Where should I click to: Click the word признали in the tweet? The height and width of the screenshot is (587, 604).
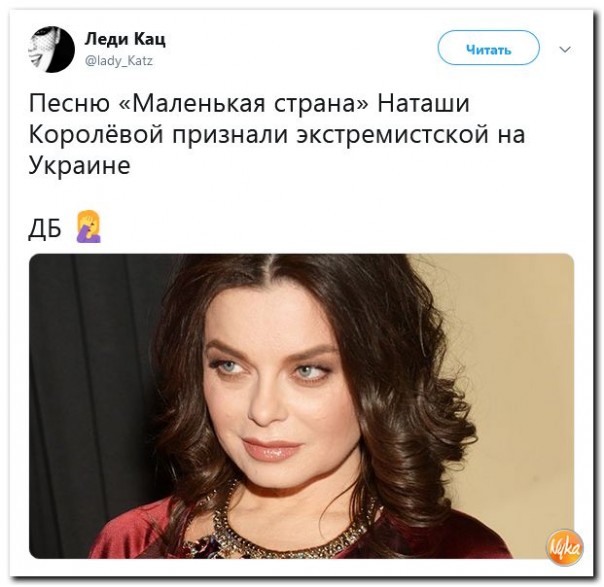[230, 136]
